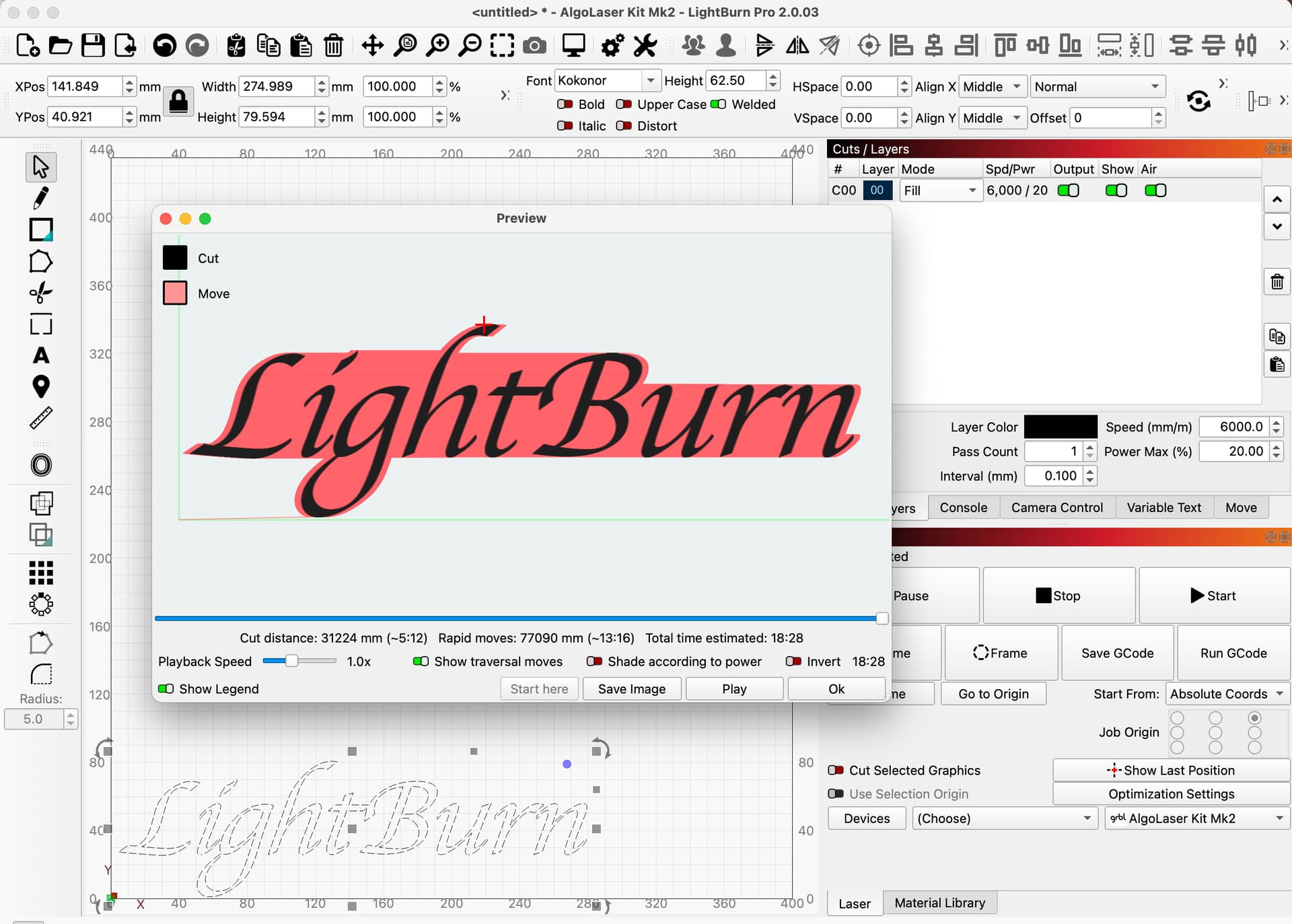
Task: Click the Save Project floppy icon
Action: point(93,46)
